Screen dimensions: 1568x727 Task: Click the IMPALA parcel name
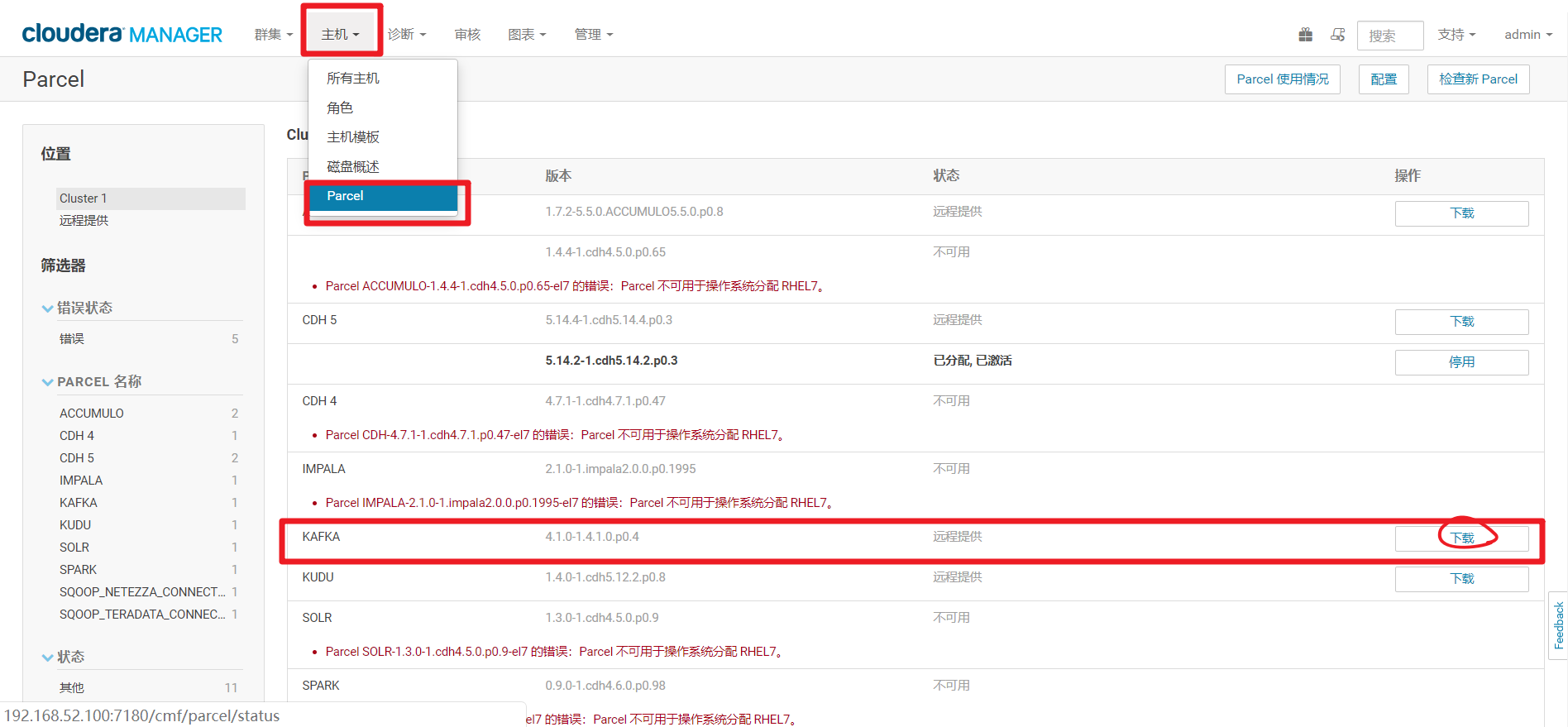click(323, 469)
